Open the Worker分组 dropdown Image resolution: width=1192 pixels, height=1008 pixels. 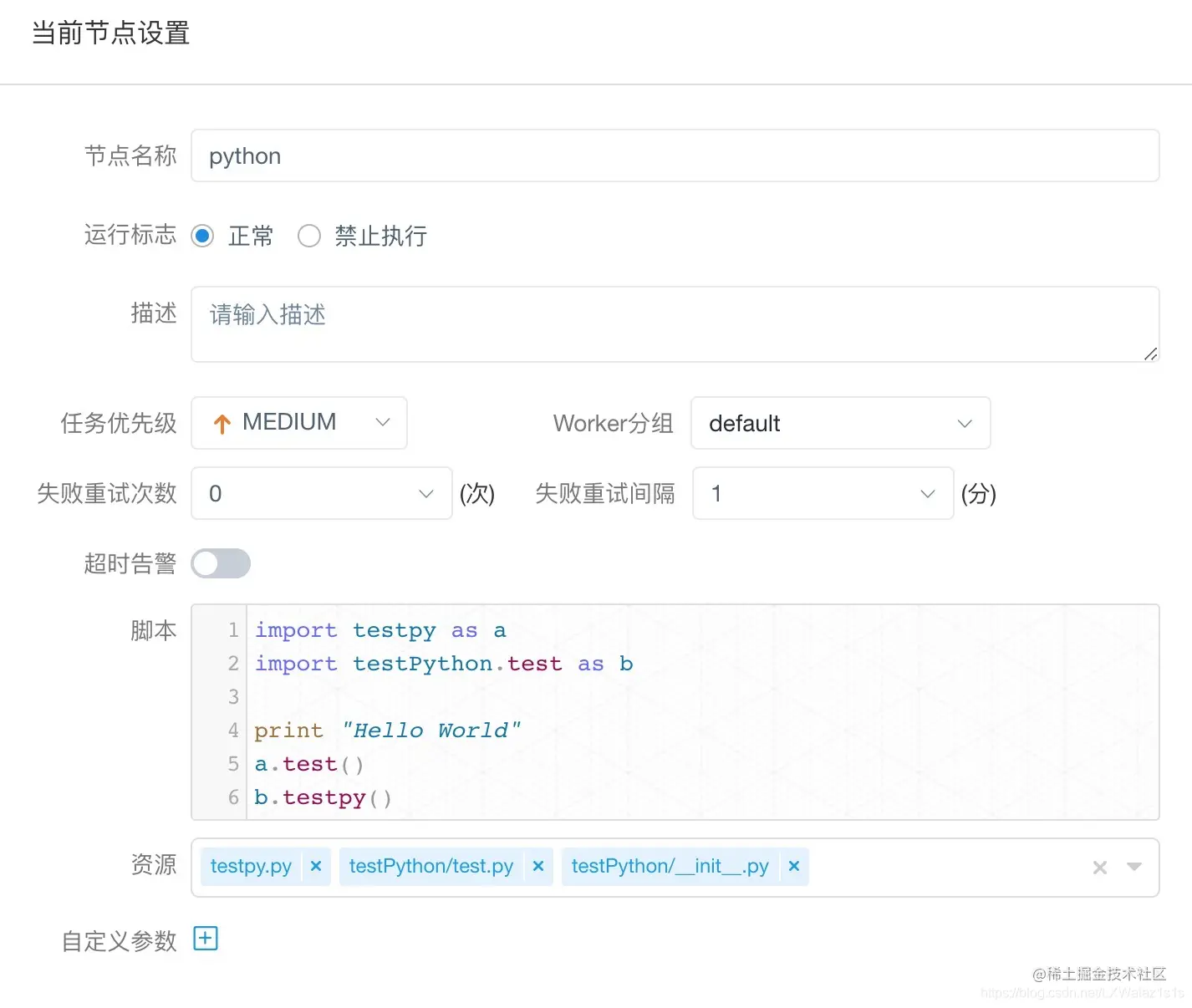coord(965,423)
